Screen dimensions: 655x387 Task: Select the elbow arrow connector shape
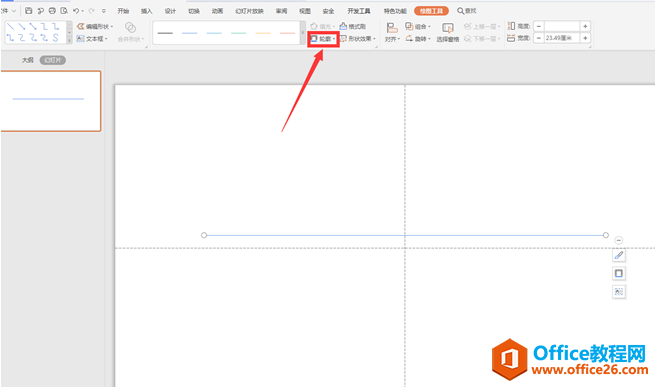click(x=56, y=27)
